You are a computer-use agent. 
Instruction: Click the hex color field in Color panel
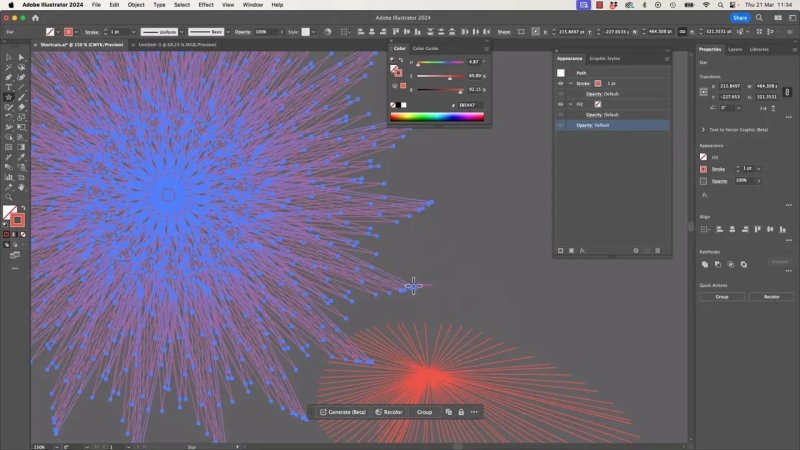pos(469,105)
